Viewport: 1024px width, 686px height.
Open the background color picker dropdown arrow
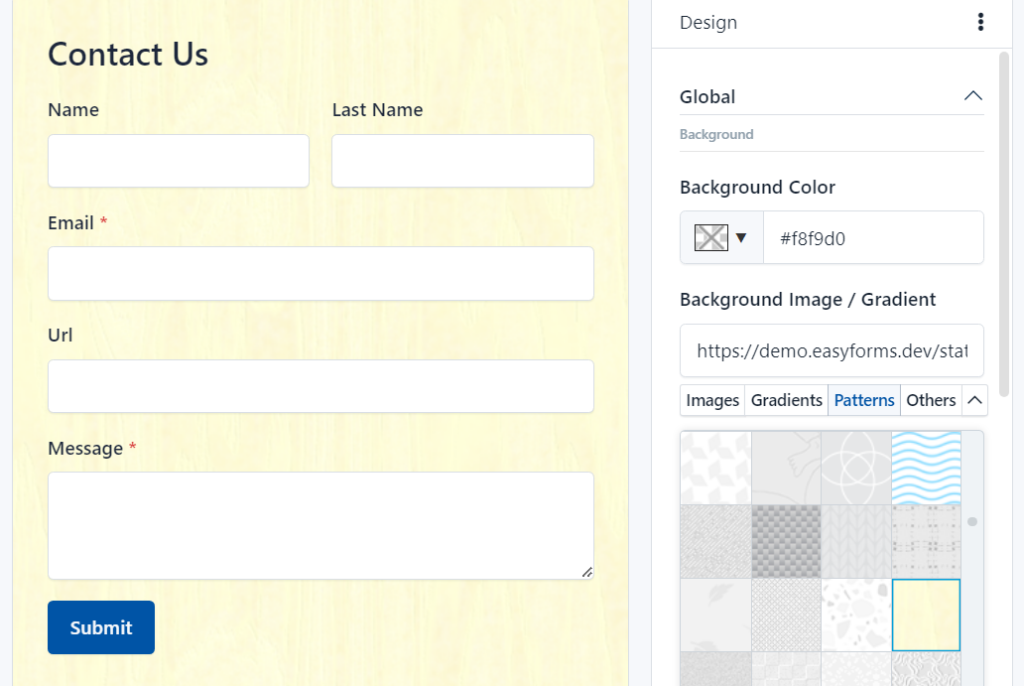click(x=741, y=238)
